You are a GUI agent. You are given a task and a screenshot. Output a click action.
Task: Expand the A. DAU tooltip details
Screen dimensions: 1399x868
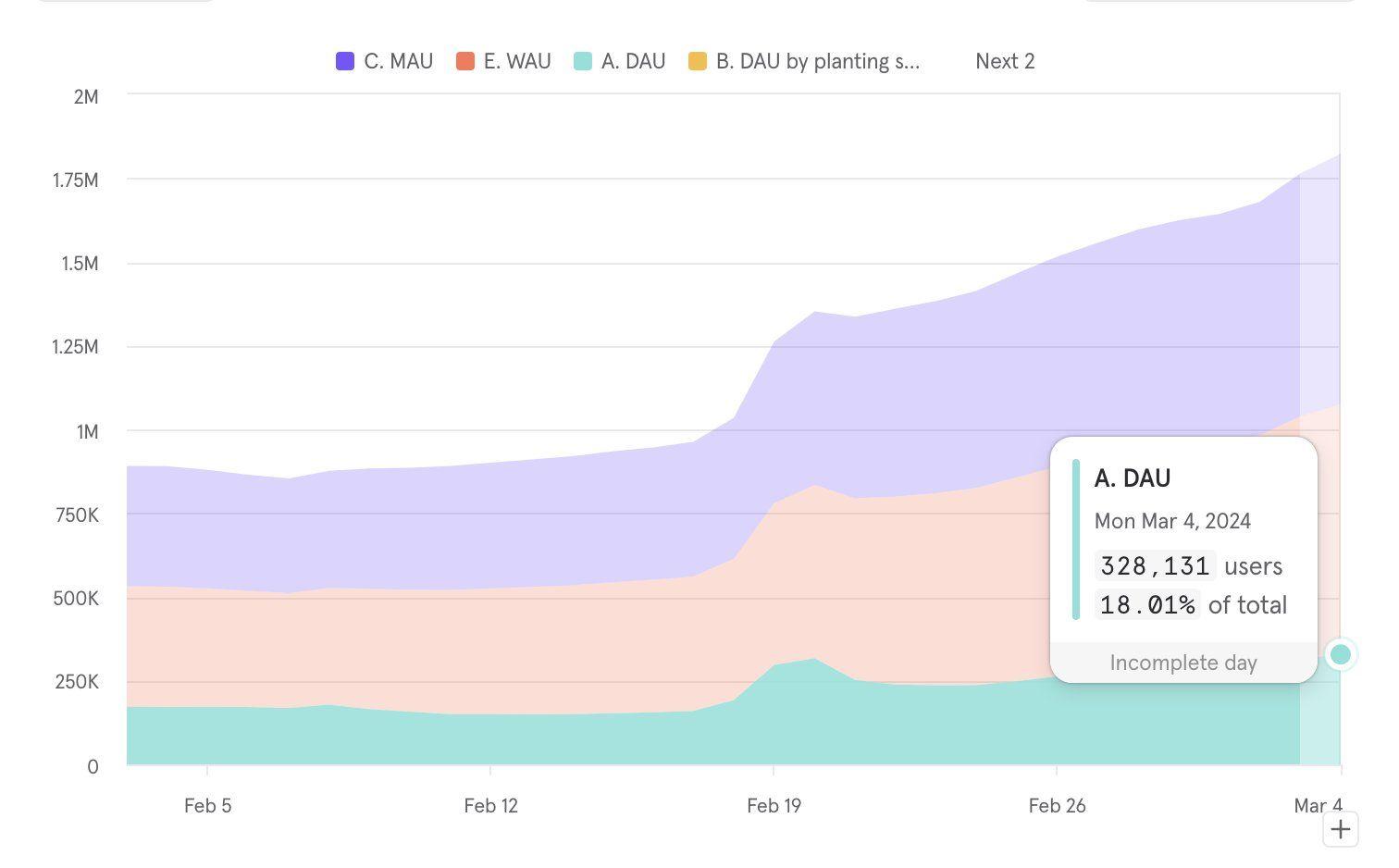tap(1132, 477)
